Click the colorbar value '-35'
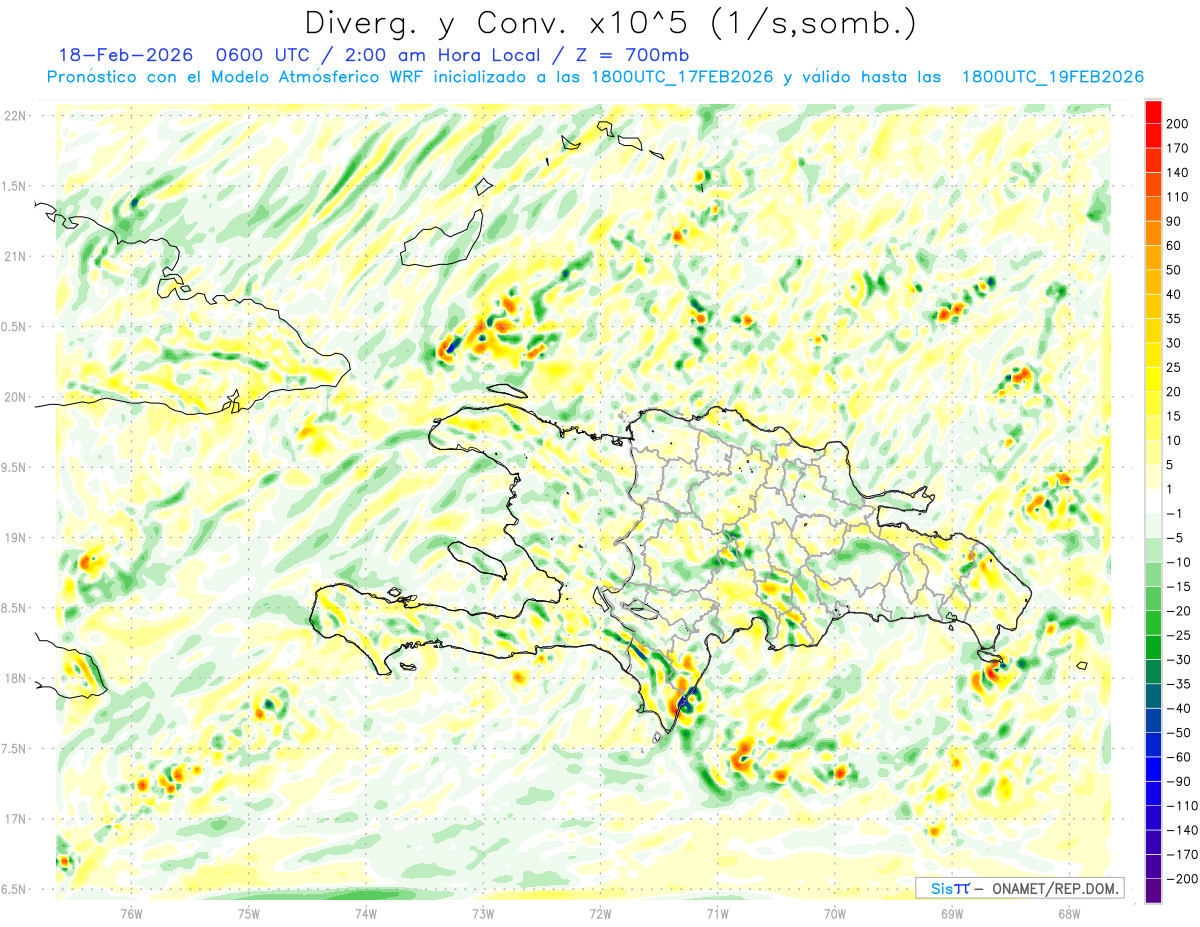 click(1178, 684)
